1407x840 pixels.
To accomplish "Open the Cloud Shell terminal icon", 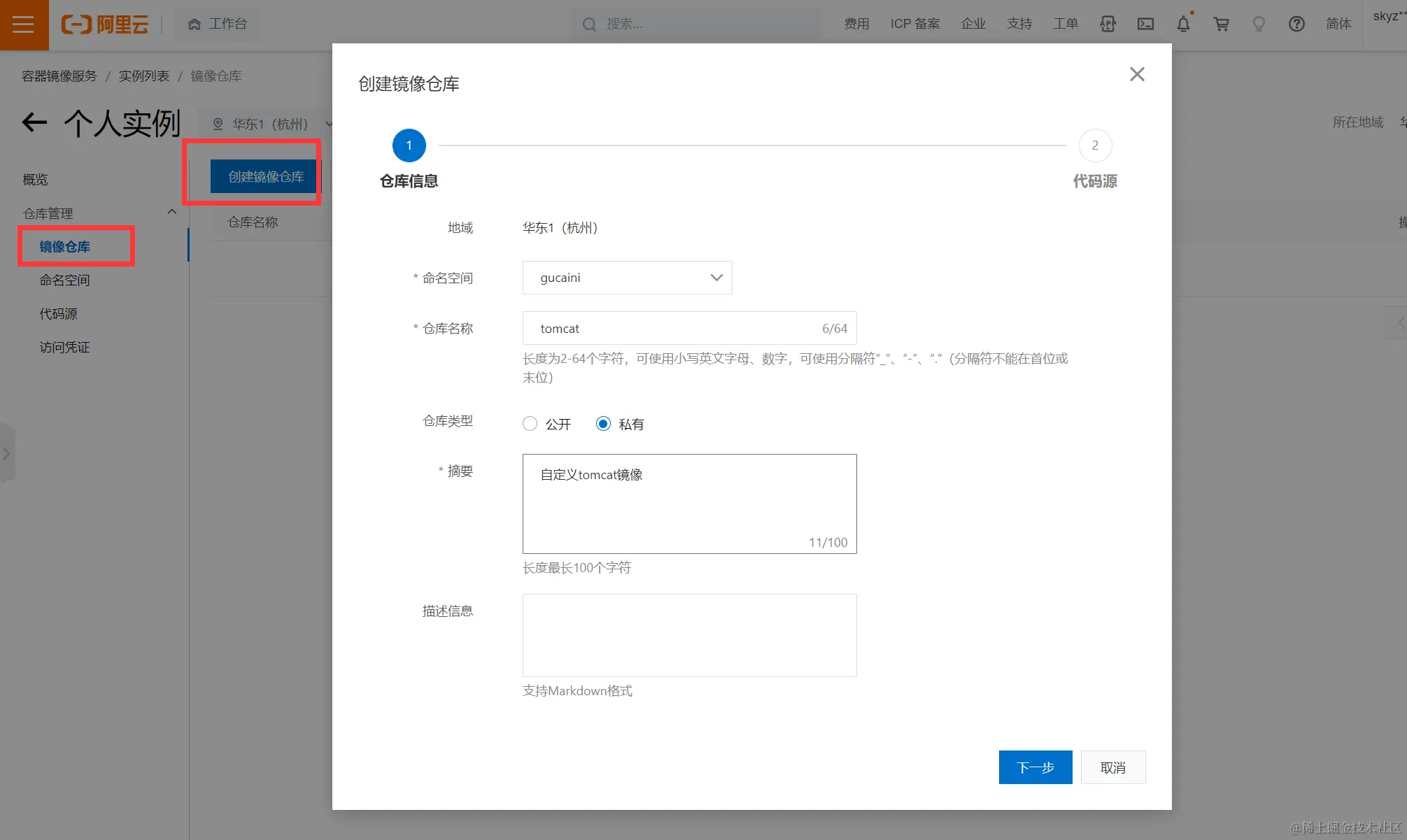I will click(x=1145, y=24).
